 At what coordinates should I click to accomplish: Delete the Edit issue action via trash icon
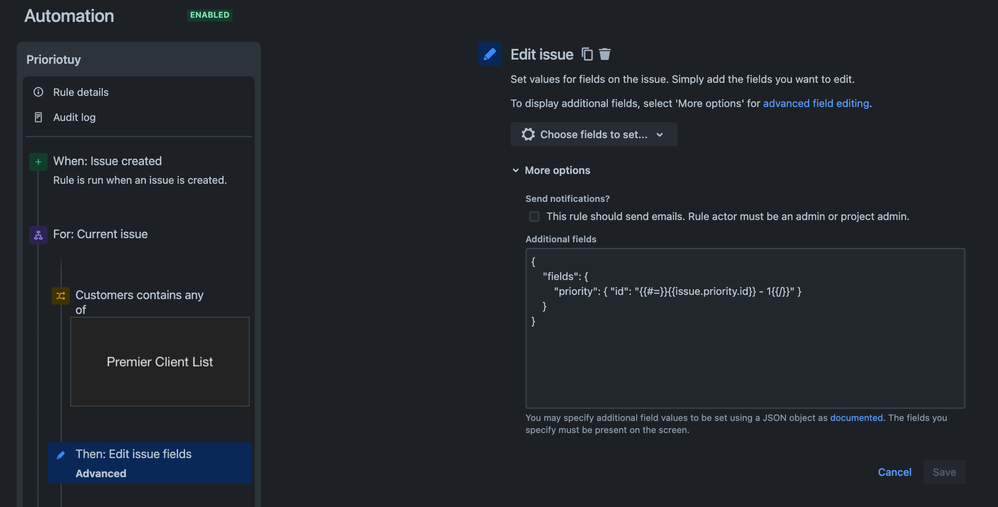click(x=605, y=54)
